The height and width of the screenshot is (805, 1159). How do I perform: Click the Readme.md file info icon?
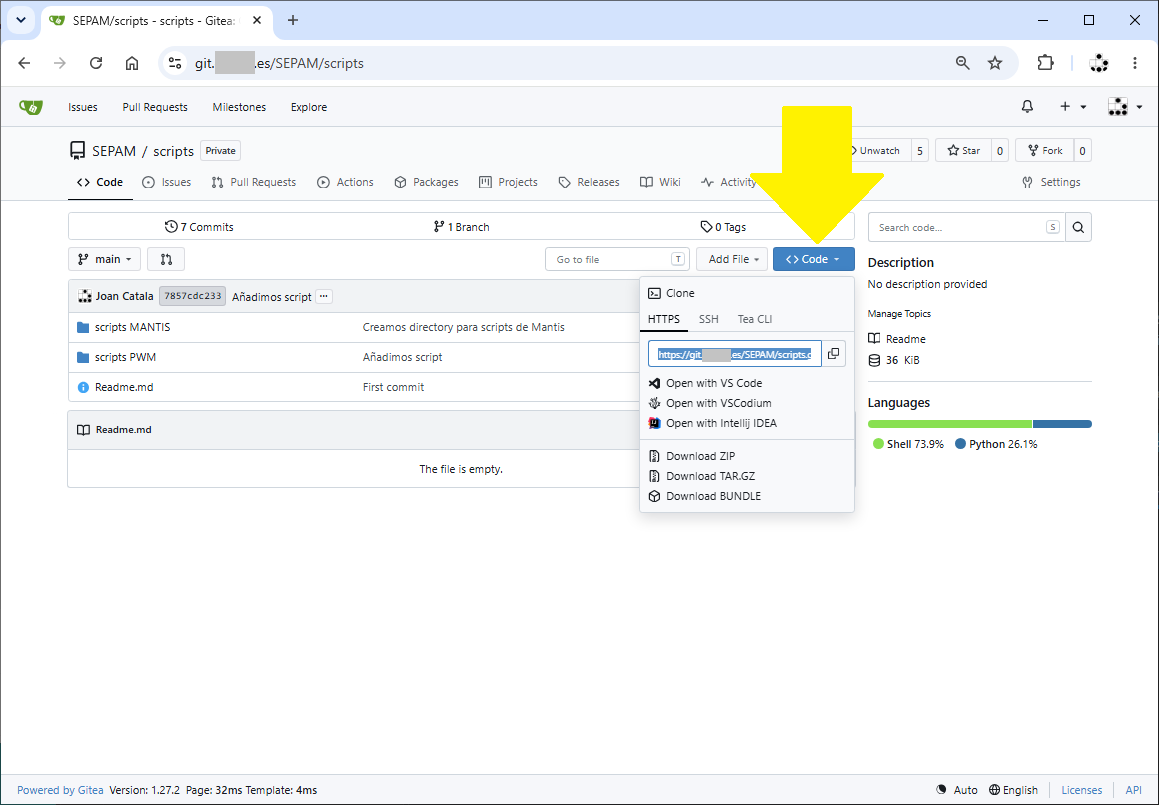pos(83,387)
